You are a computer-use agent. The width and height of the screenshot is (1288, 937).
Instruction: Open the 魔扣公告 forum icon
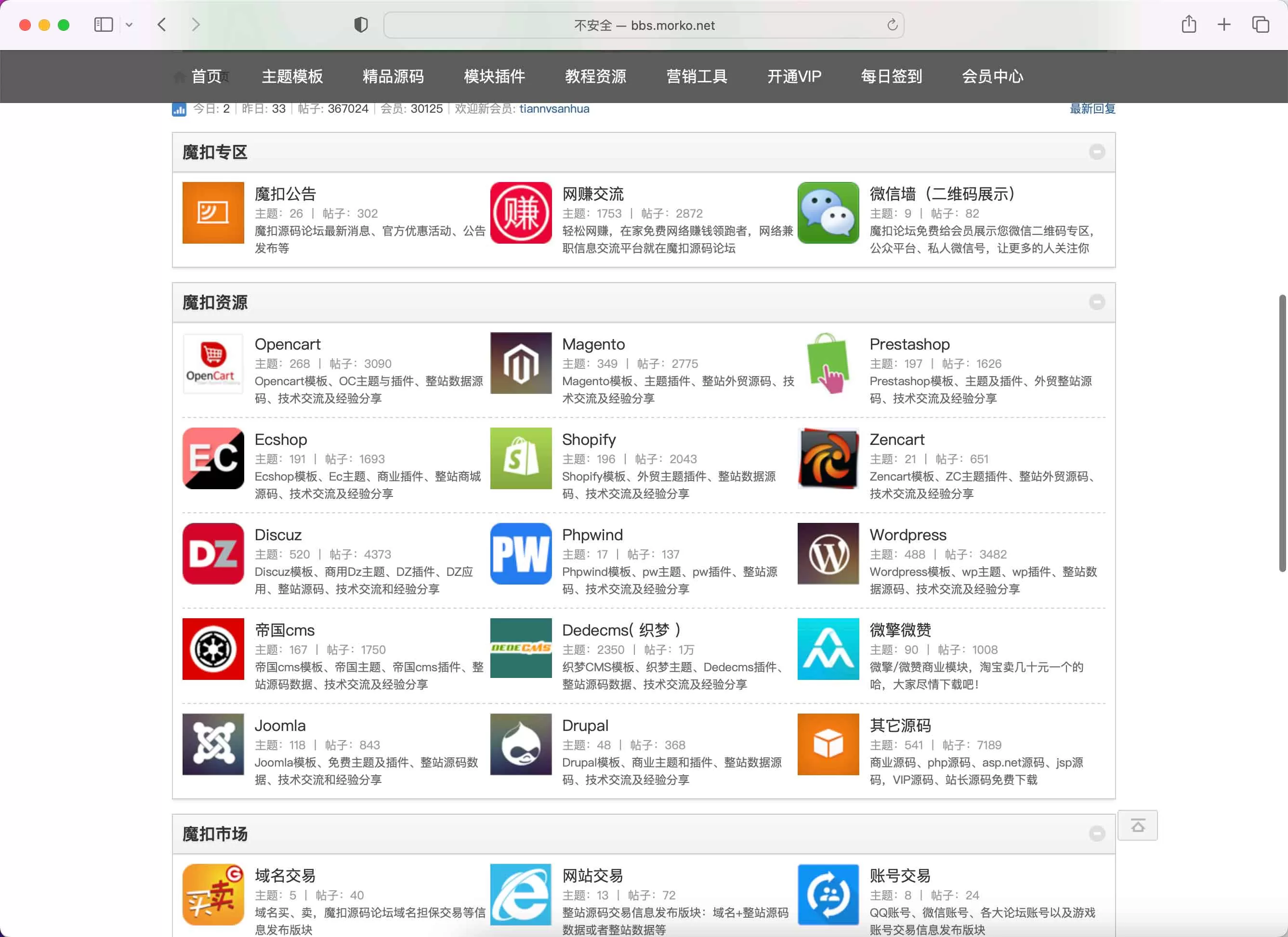coord(213,213)
